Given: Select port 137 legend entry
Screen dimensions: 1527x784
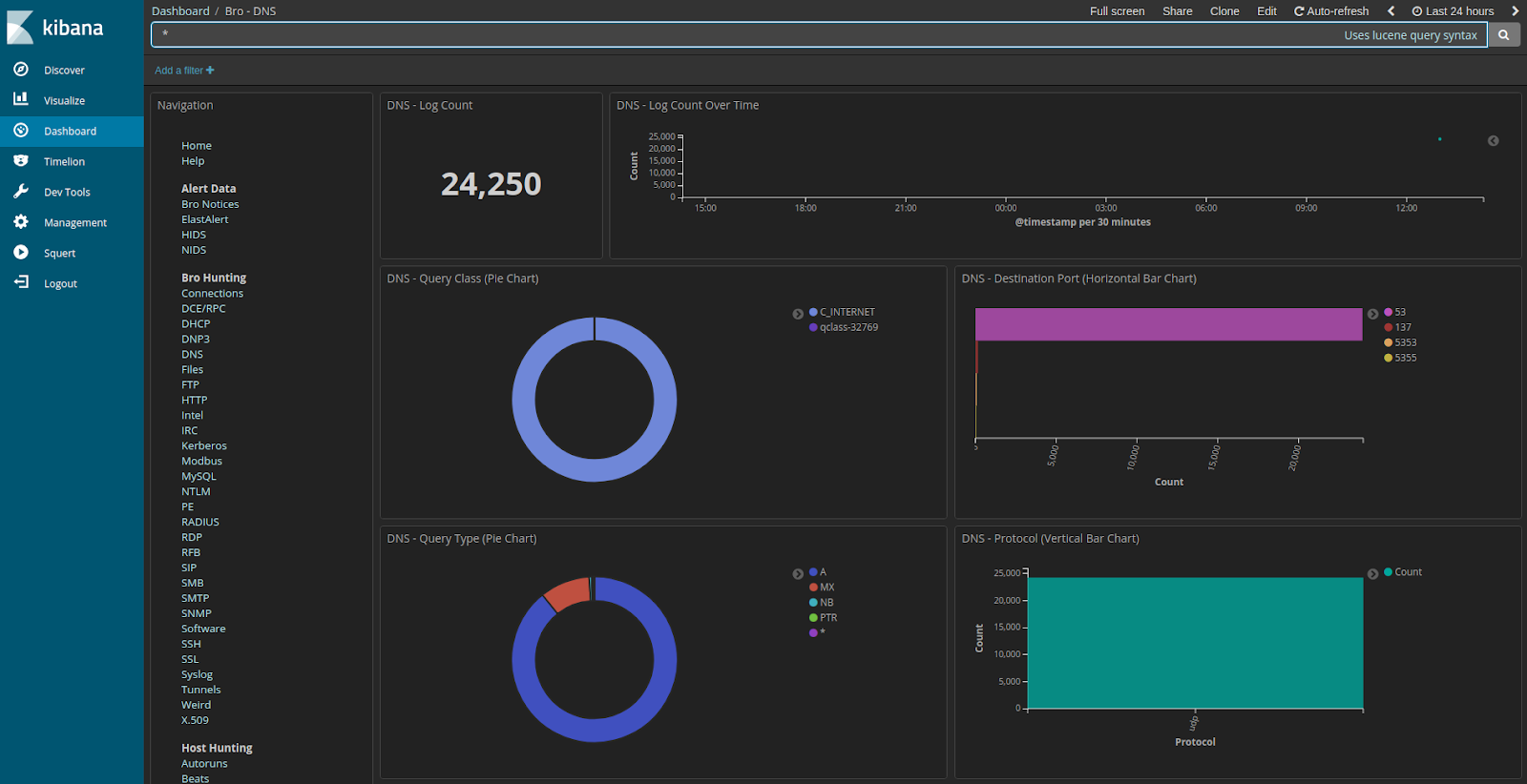Looking at the screenshot, I should click(1398, 327).
